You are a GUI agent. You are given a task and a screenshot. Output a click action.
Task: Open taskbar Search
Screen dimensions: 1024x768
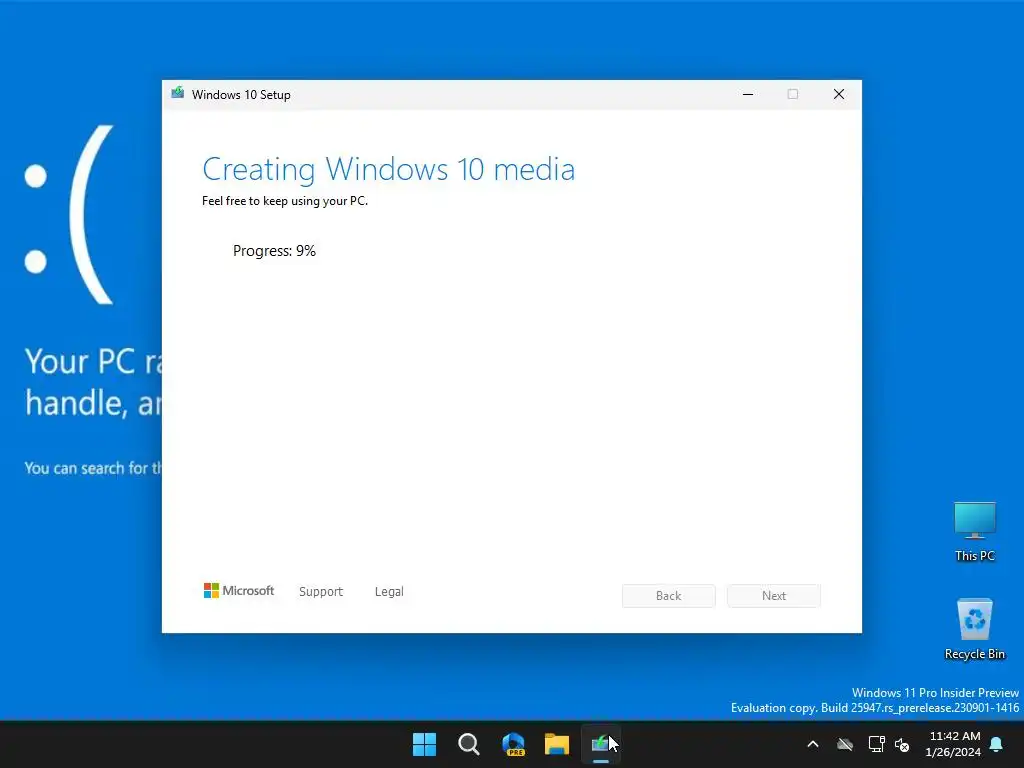coord(469,744)
